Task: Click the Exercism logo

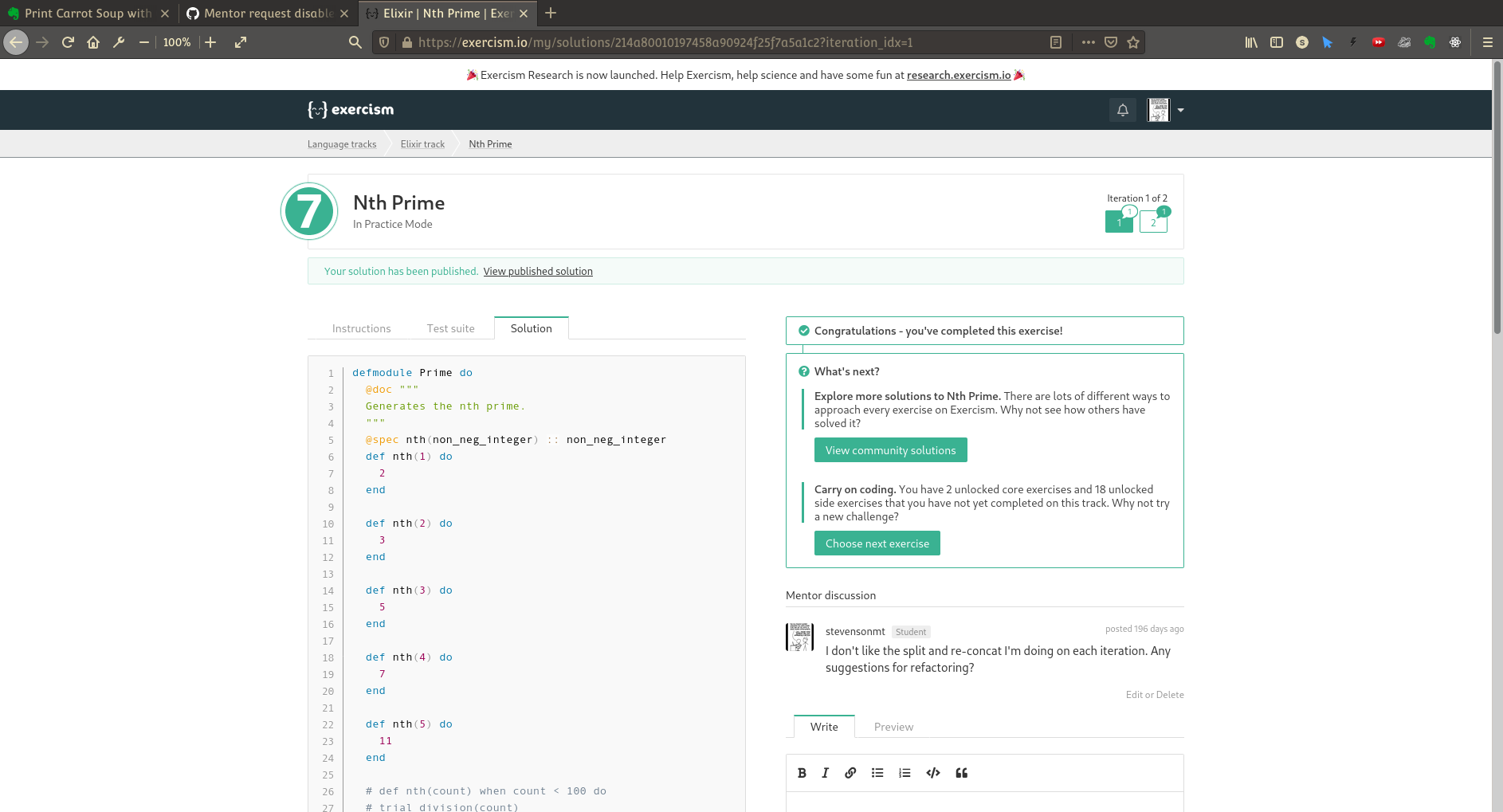Action: [x=349, y=109]
